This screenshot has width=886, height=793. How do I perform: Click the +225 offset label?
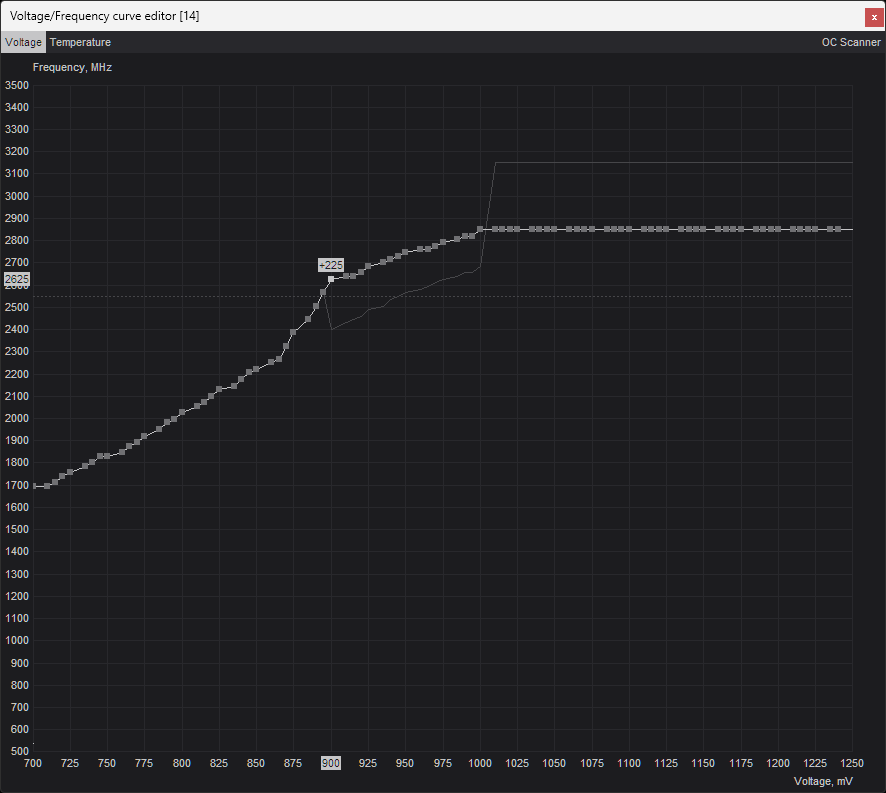pos(331,265)
